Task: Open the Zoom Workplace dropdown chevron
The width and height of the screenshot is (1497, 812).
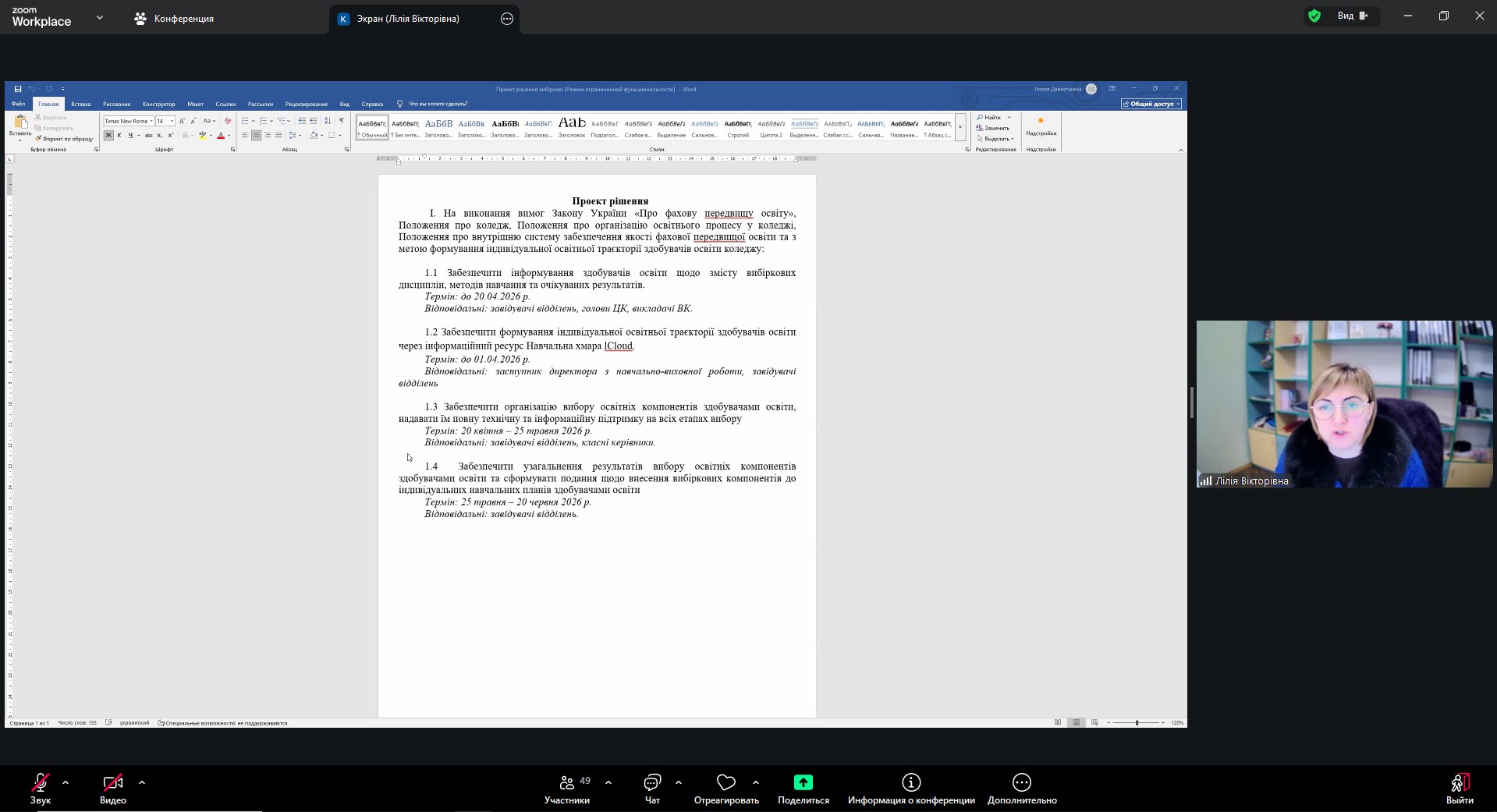Action: (x=100, y=17)
